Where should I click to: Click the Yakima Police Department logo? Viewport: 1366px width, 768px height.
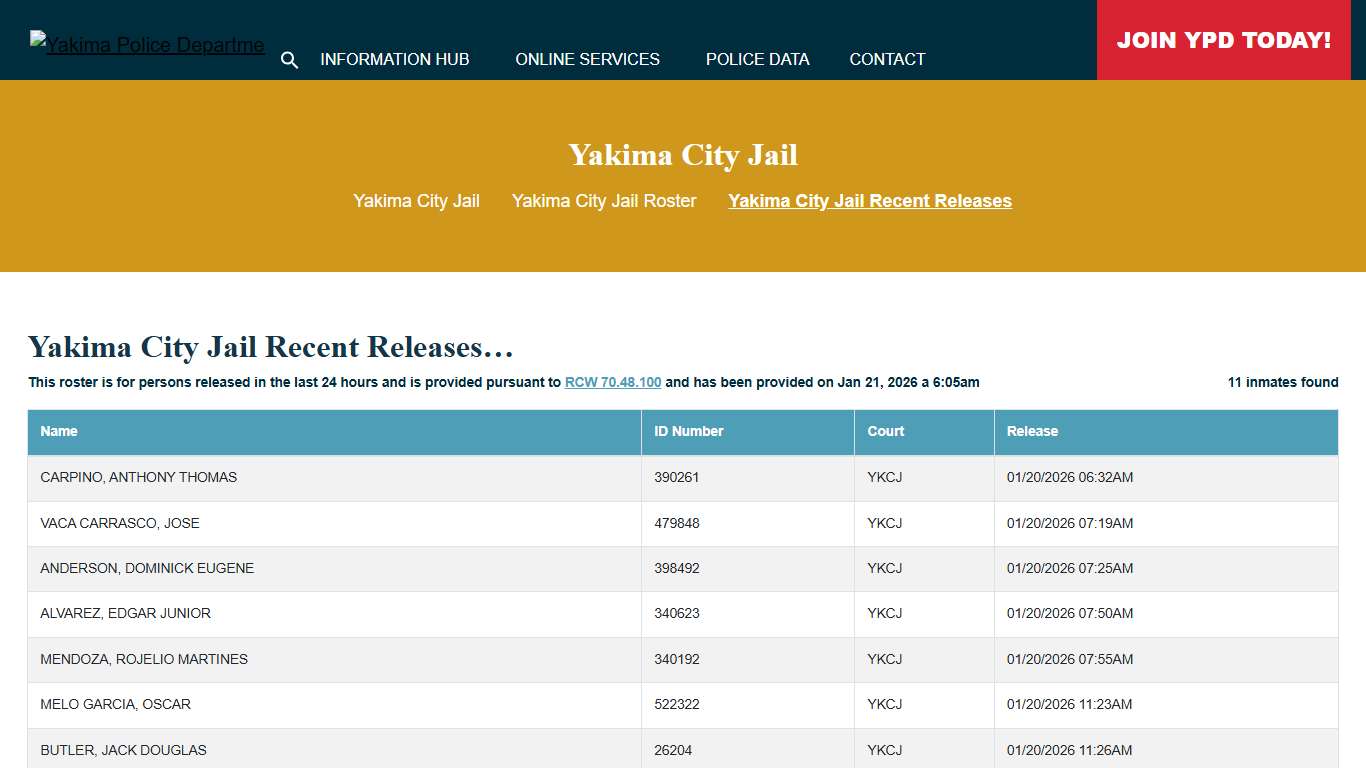click(x=146, y=43)
